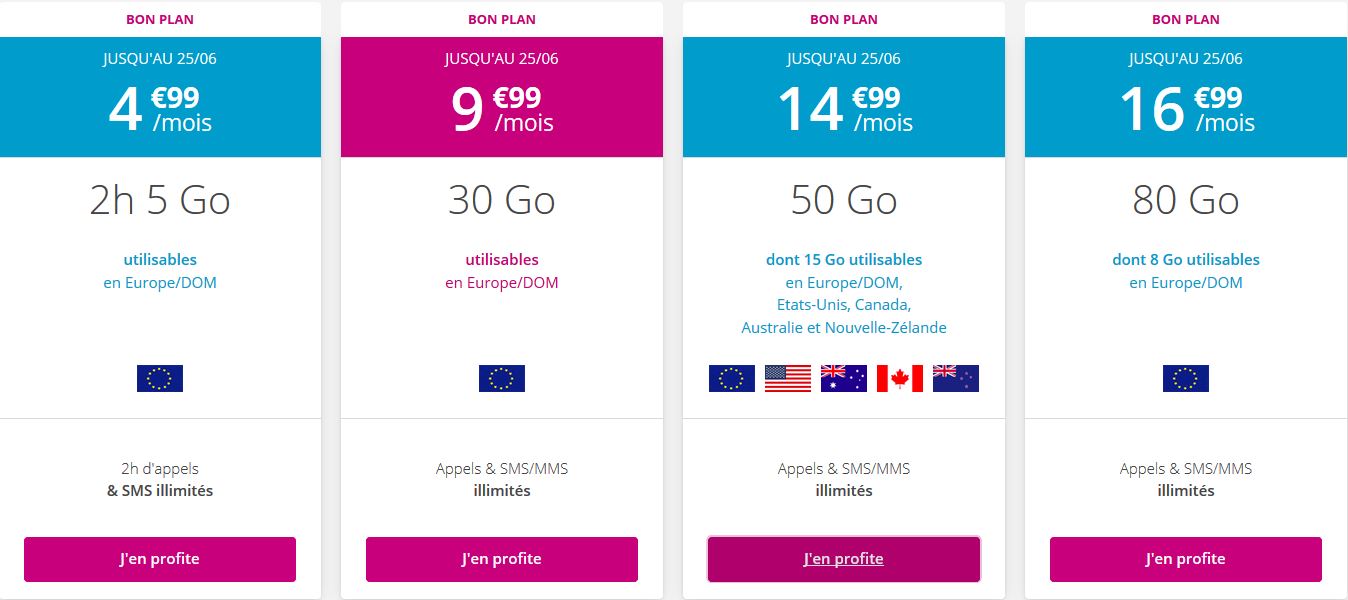The image size is (1348, 600).
Task: Click the Australian flag icon
Action: point(844,378)
